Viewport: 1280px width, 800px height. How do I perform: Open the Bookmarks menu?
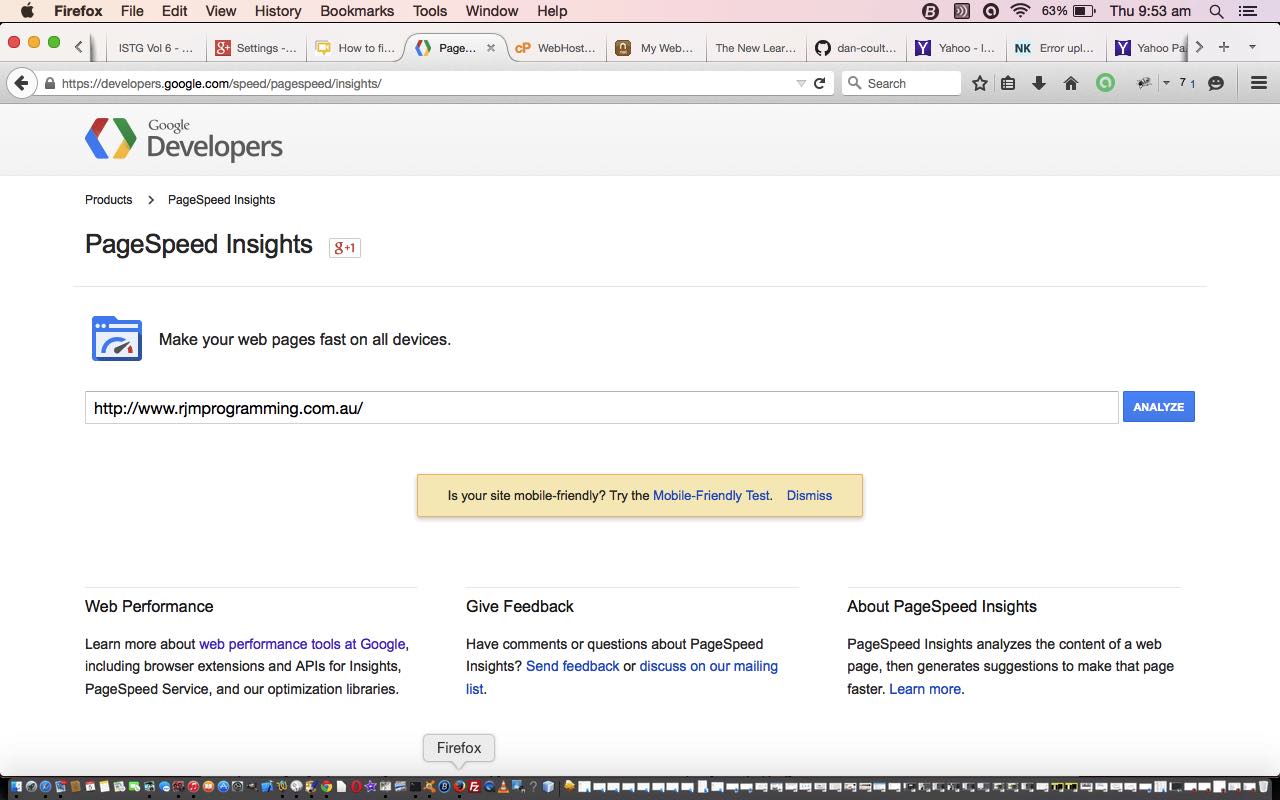358,11
